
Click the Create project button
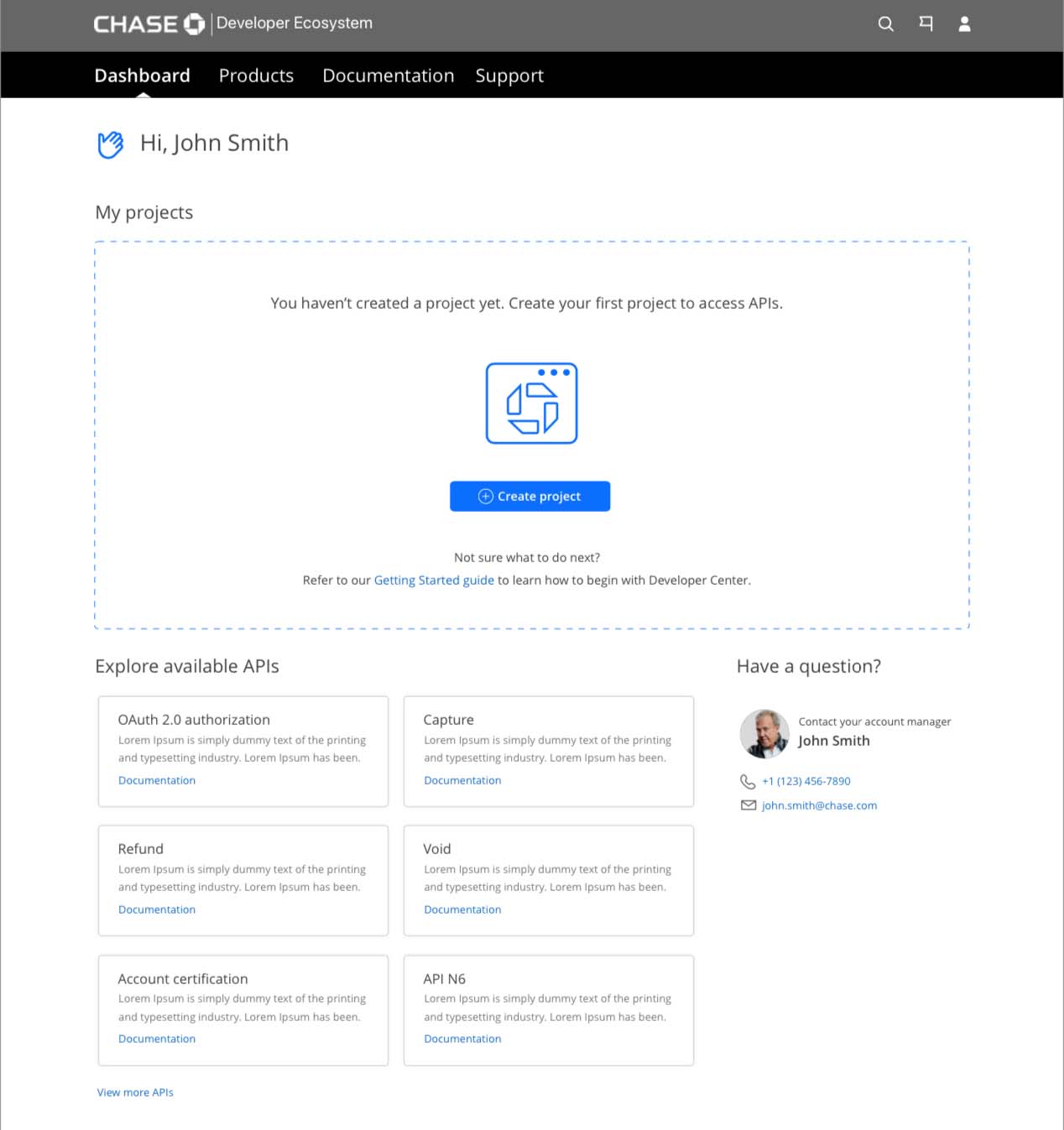click(x=530, y=497)
